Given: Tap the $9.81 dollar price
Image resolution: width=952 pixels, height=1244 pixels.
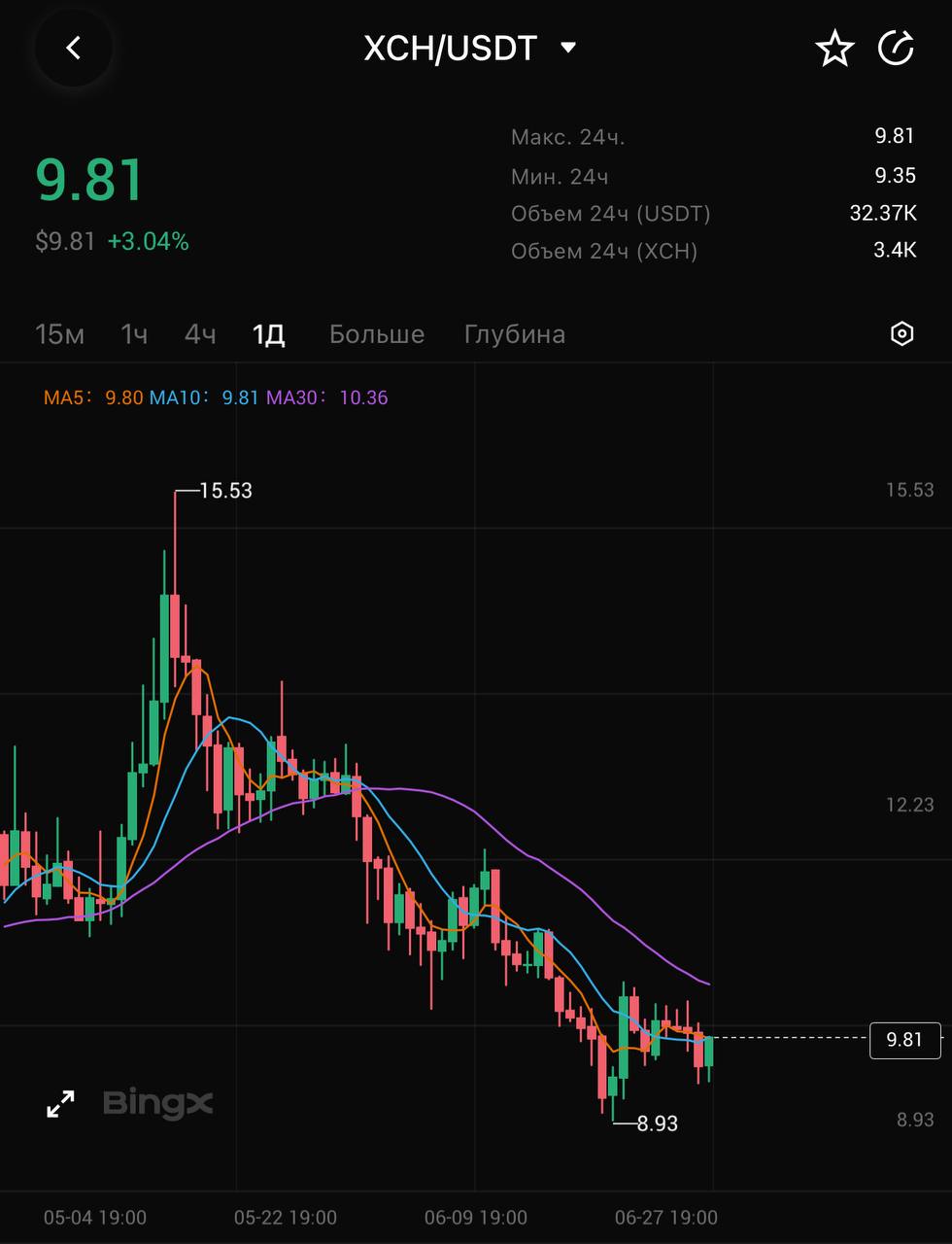Looking at the screenshot, I should coord(65,241).
